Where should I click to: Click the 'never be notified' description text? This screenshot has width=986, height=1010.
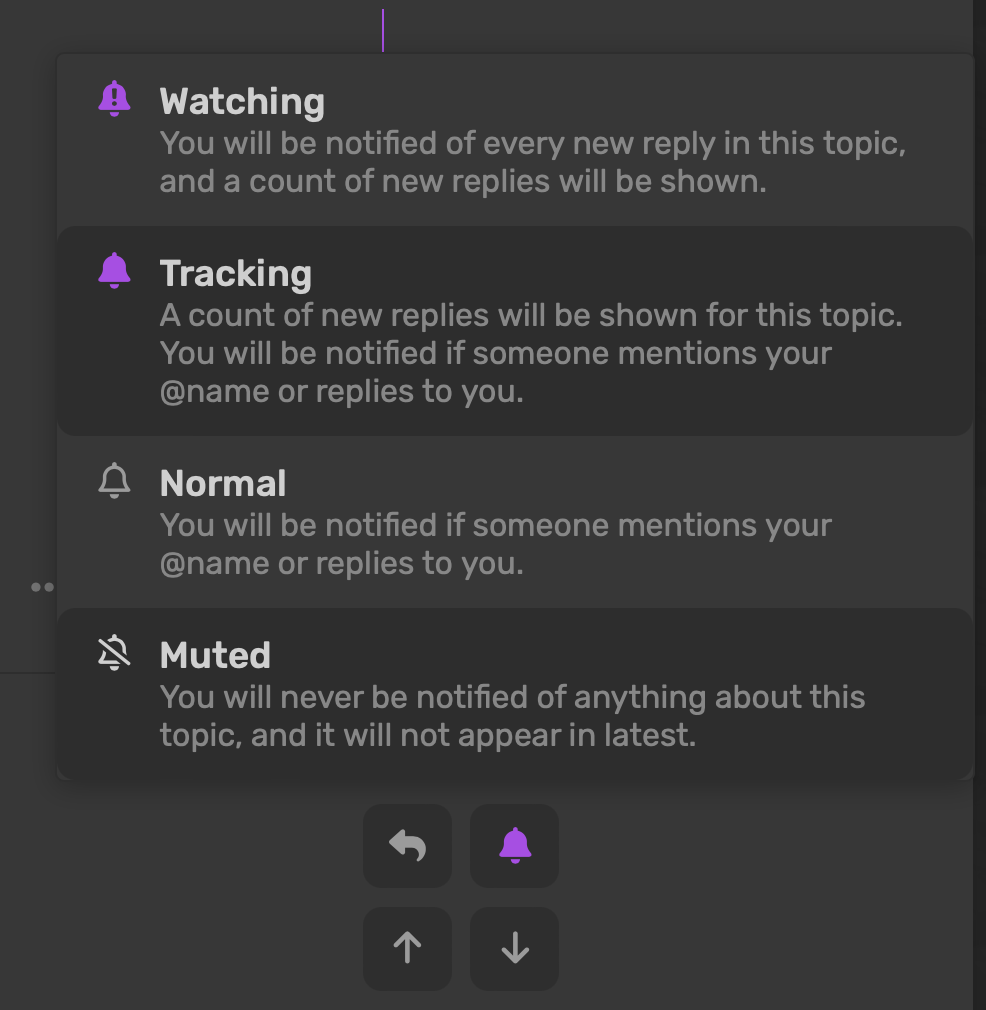coord(513,716)
